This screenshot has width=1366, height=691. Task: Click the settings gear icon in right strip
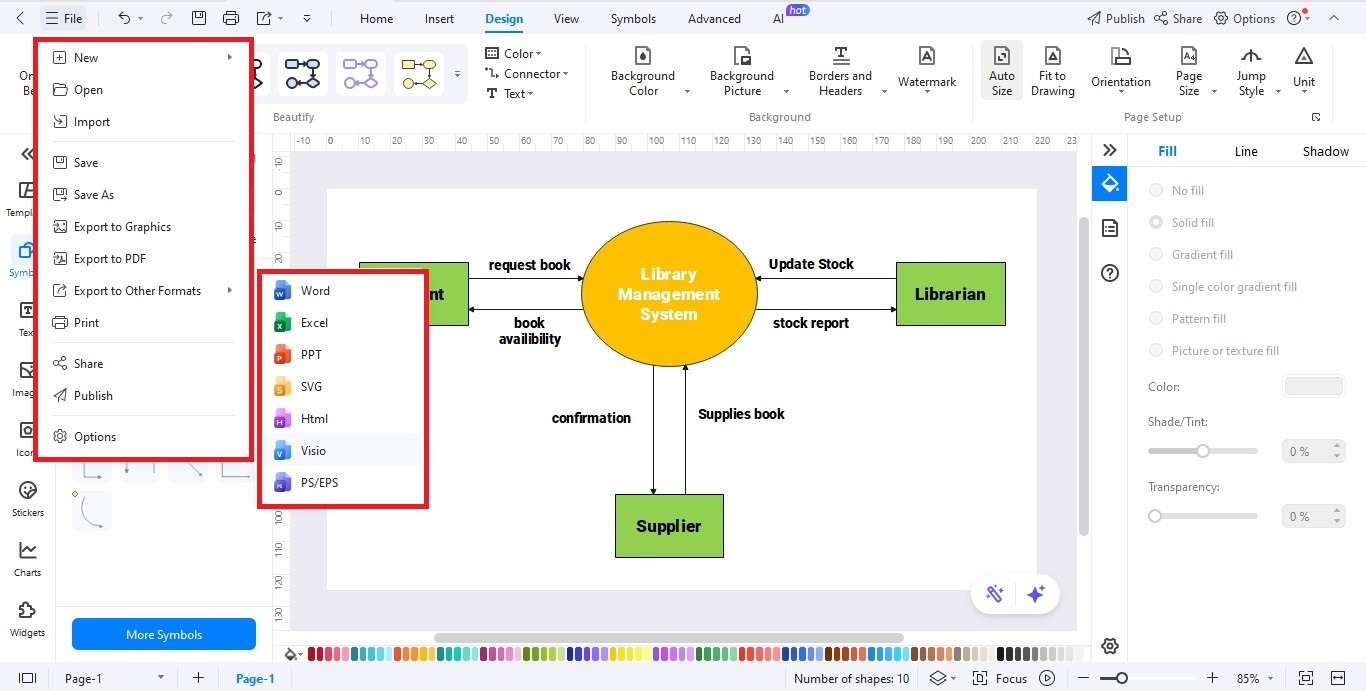pos(1109,646)
